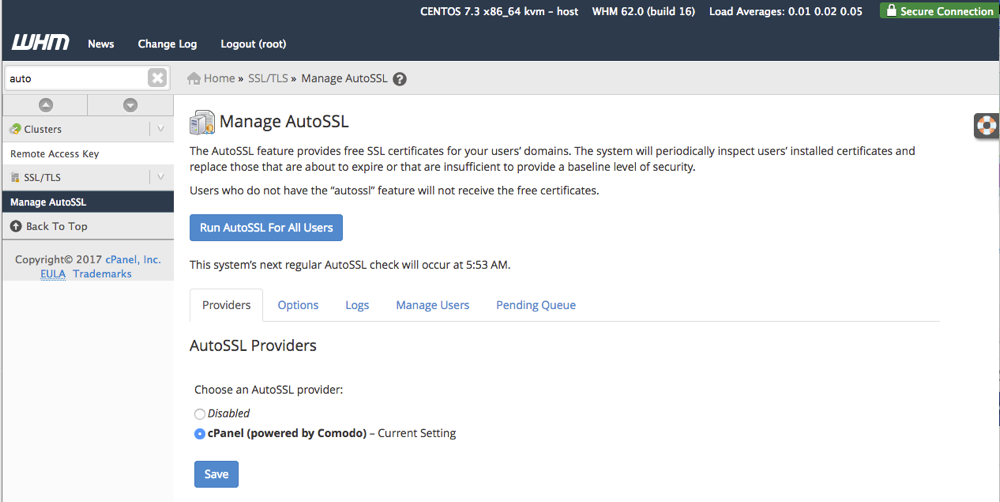This screenshot has width=1000, height=502.
Task: Save the AutoSSL provider setting
Action: click(216, 474)
